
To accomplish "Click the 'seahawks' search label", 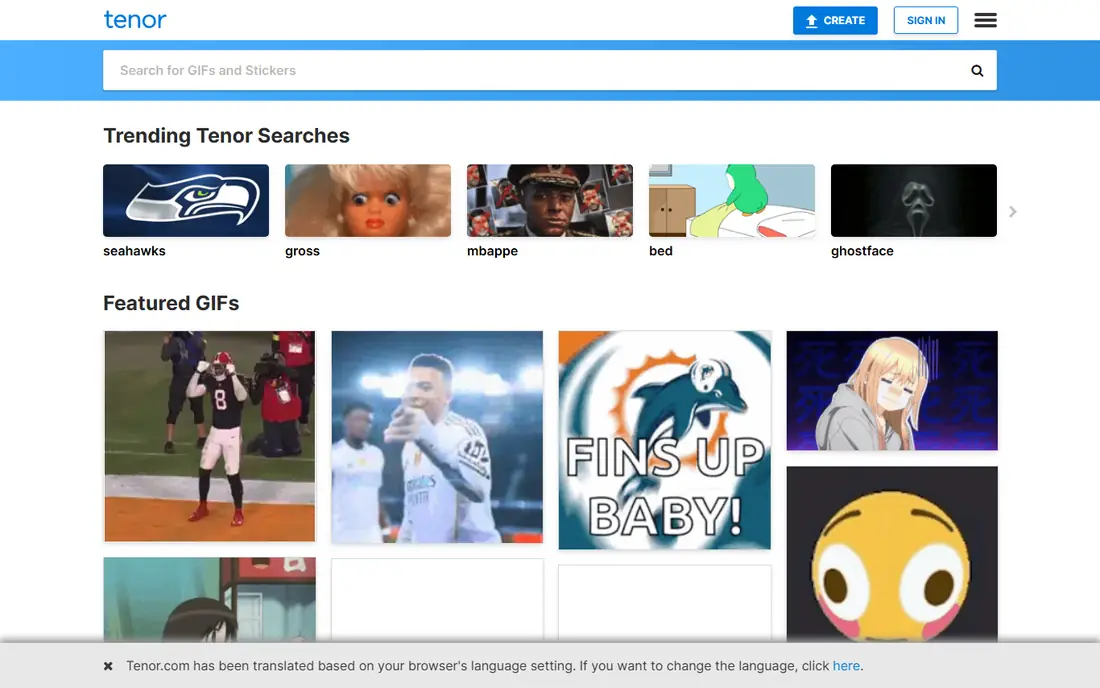I will coord(134,251).
